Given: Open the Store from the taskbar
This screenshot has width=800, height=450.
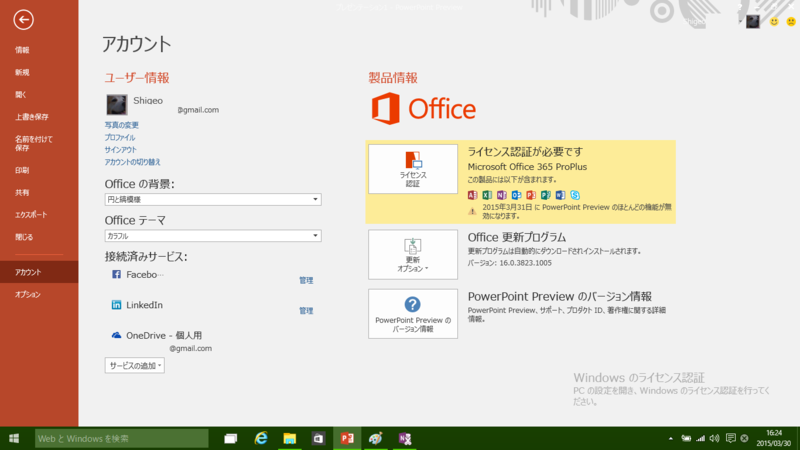Looking at the screenshot, I should [318, 438].
